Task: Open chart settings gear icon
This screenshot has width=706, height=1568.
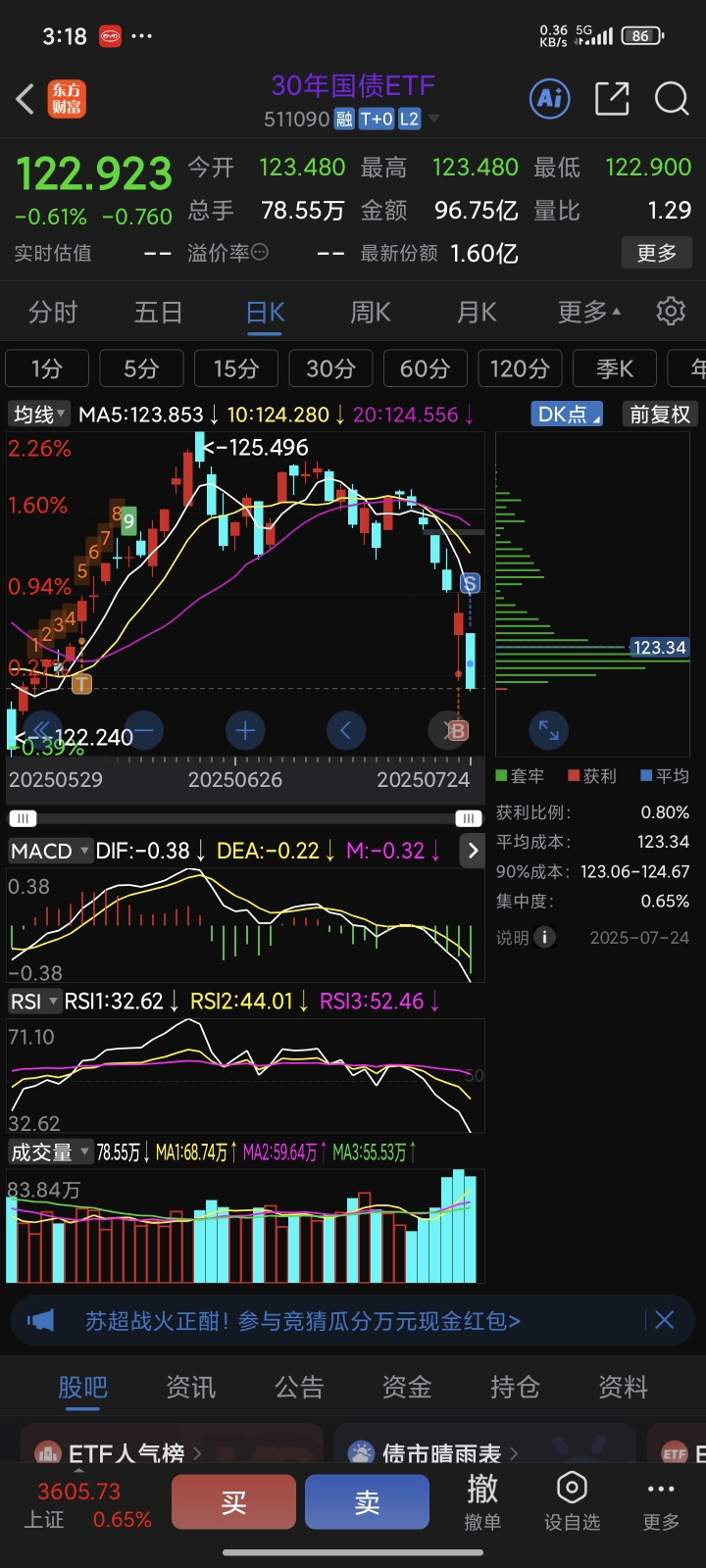Action: click(x=671, y=312)
